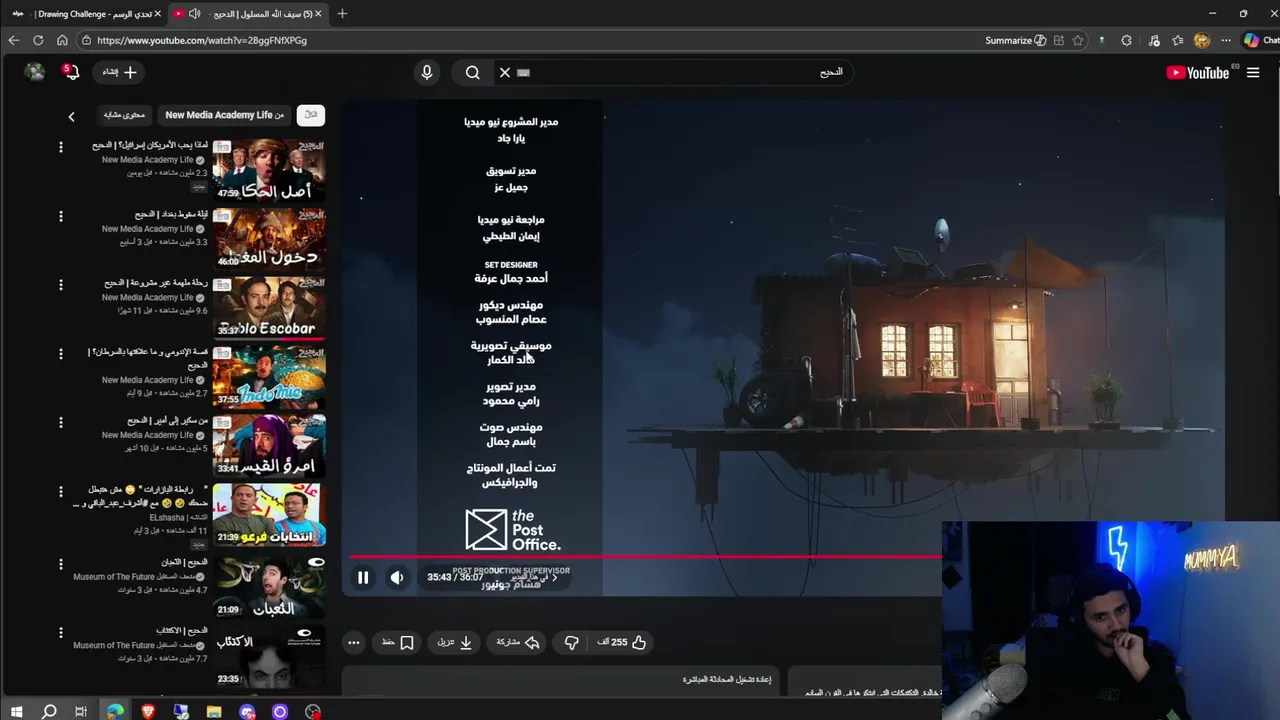
Task: Select the الكل filter chip
Action: pos(311,115)
